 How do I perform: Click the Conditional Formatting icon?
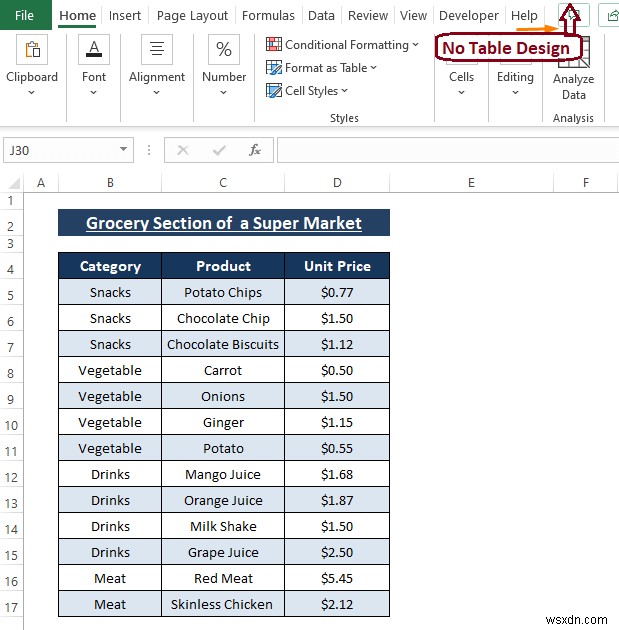point(274,44)
